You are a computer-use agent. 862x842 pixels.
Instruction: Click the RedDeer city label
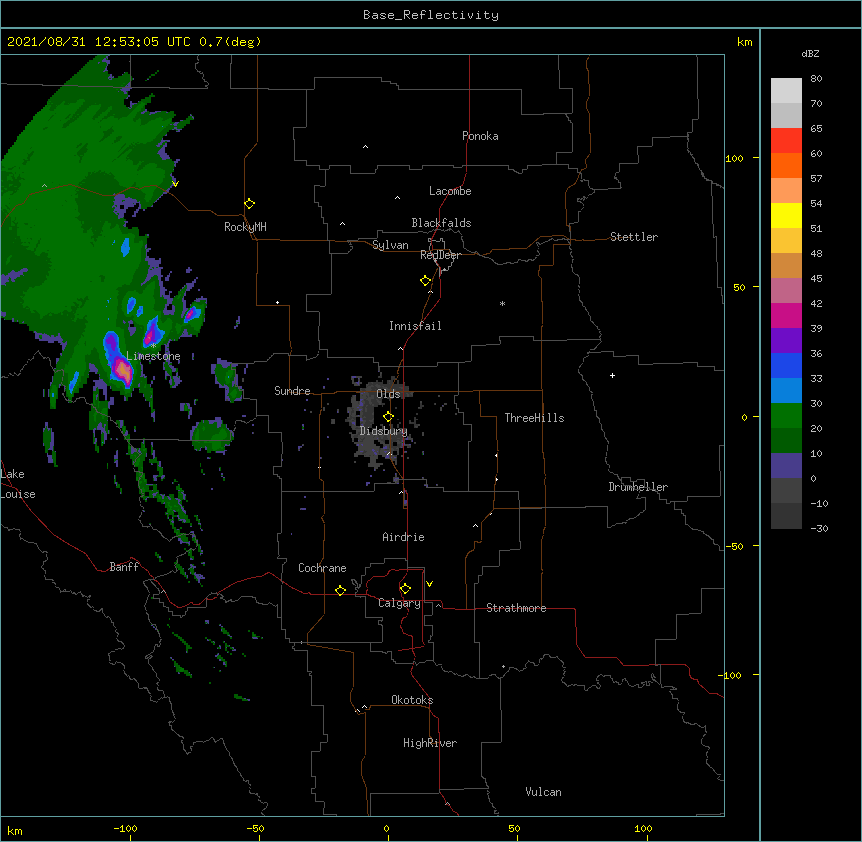coord(440,255)
